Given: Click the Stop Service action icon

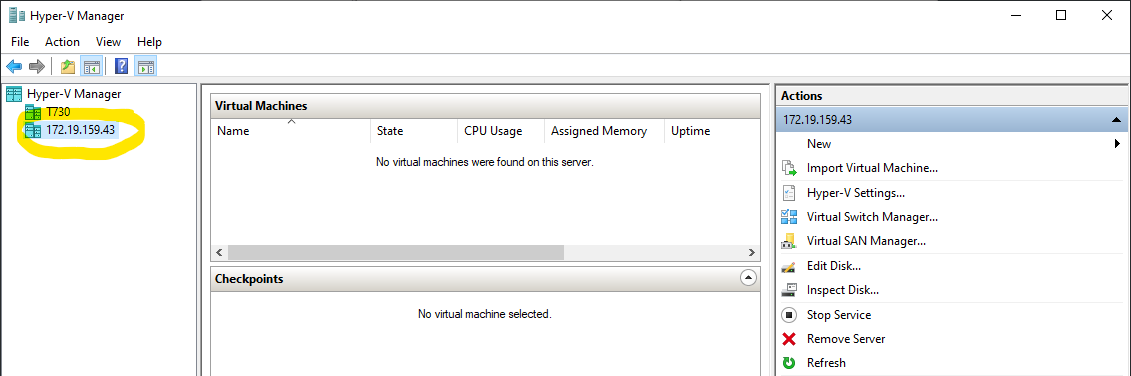Looking at the screenshot, I should click(x=789, y=315).
